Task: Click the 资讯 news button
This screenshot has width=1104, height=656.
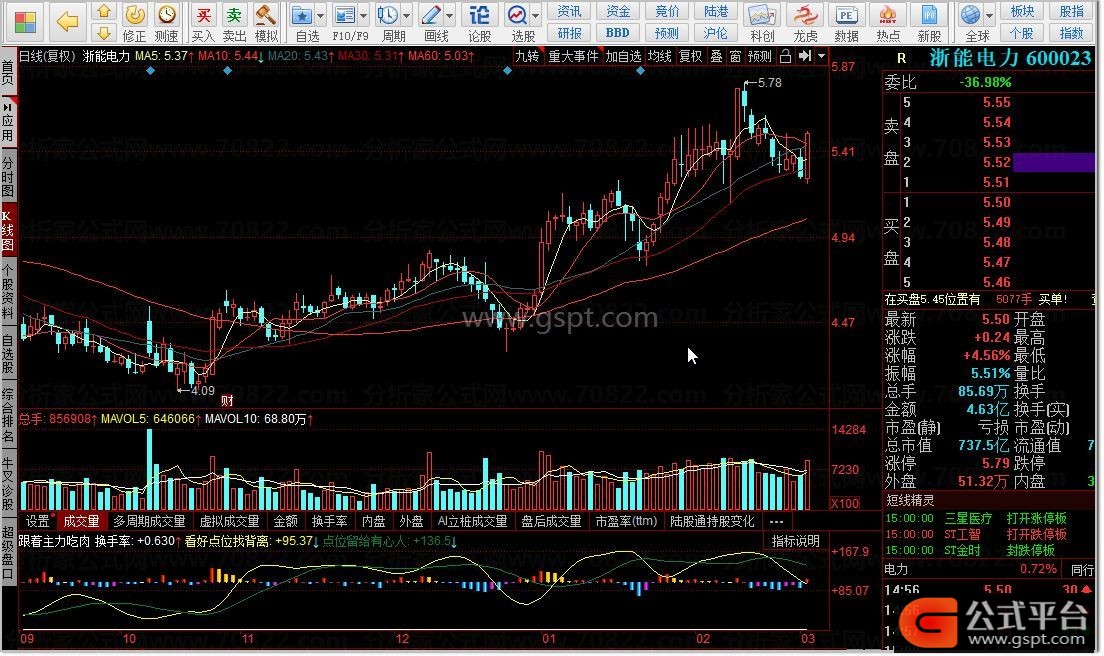Action: click(569, 11)
